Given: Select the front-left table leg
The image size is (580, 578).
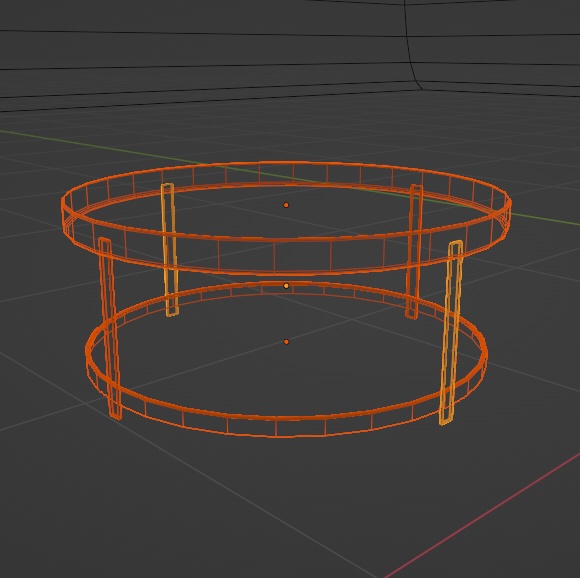Looking at the screenshot, I should pyautogui.click(x=109, y=328).
